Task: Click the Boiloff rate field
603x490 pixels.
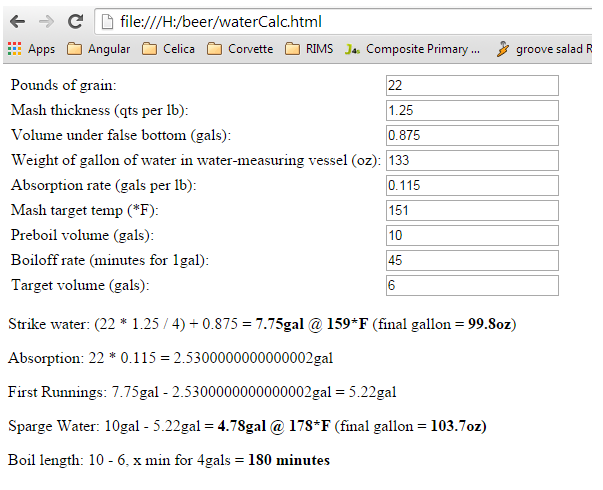Action: point(472,260)
